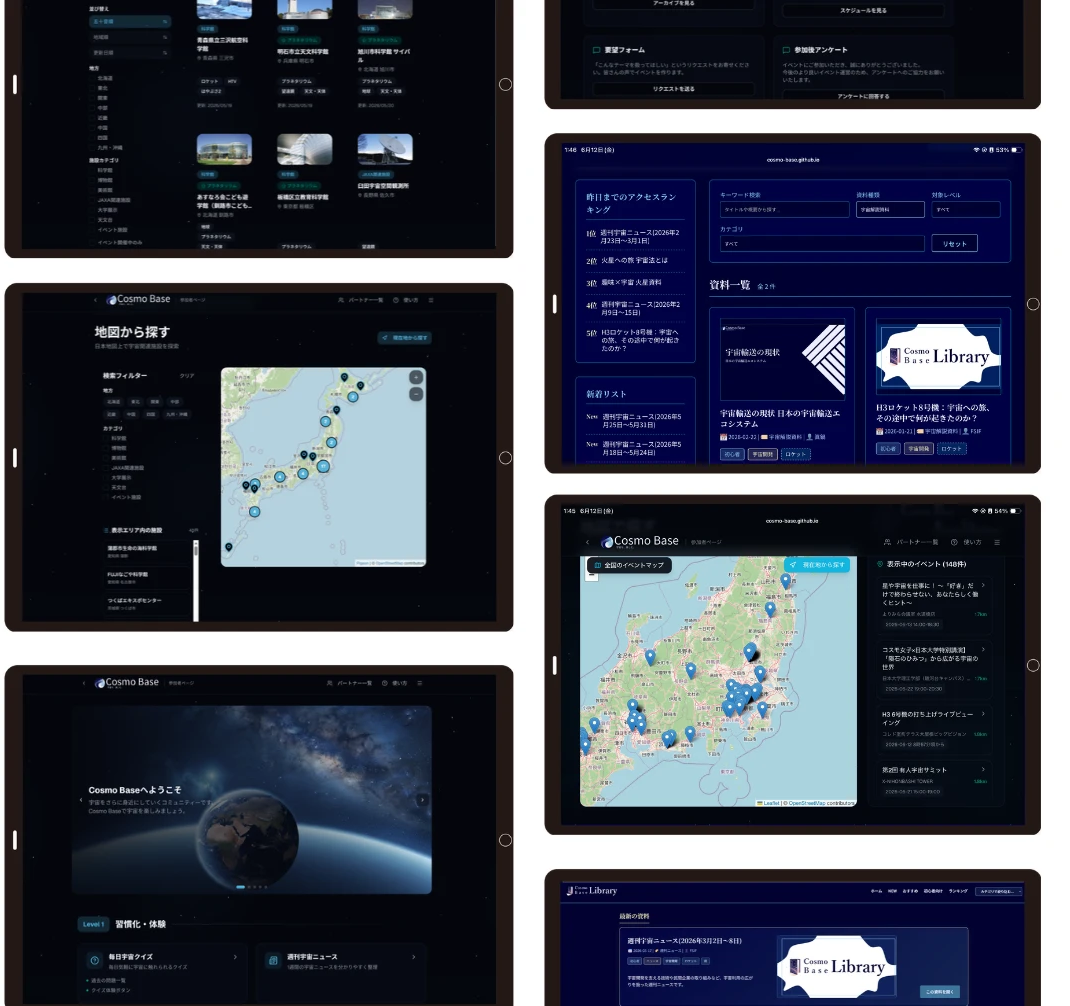Check JAXA関連施設 category on 地図から探す screen
This screenshot has width=1070, height=1006.
coord(108,468)
